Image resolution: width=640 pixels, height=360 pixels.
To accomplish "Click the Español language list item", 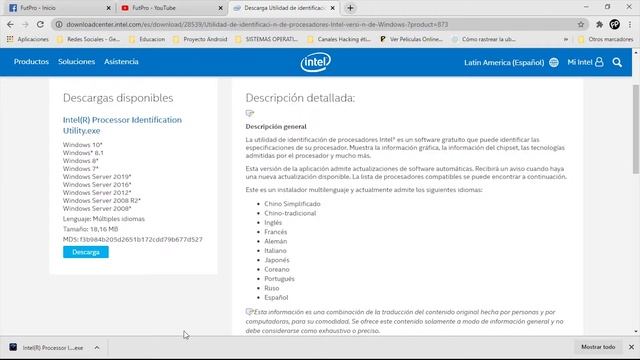I will pyautogui.click(x=276, y=298).
